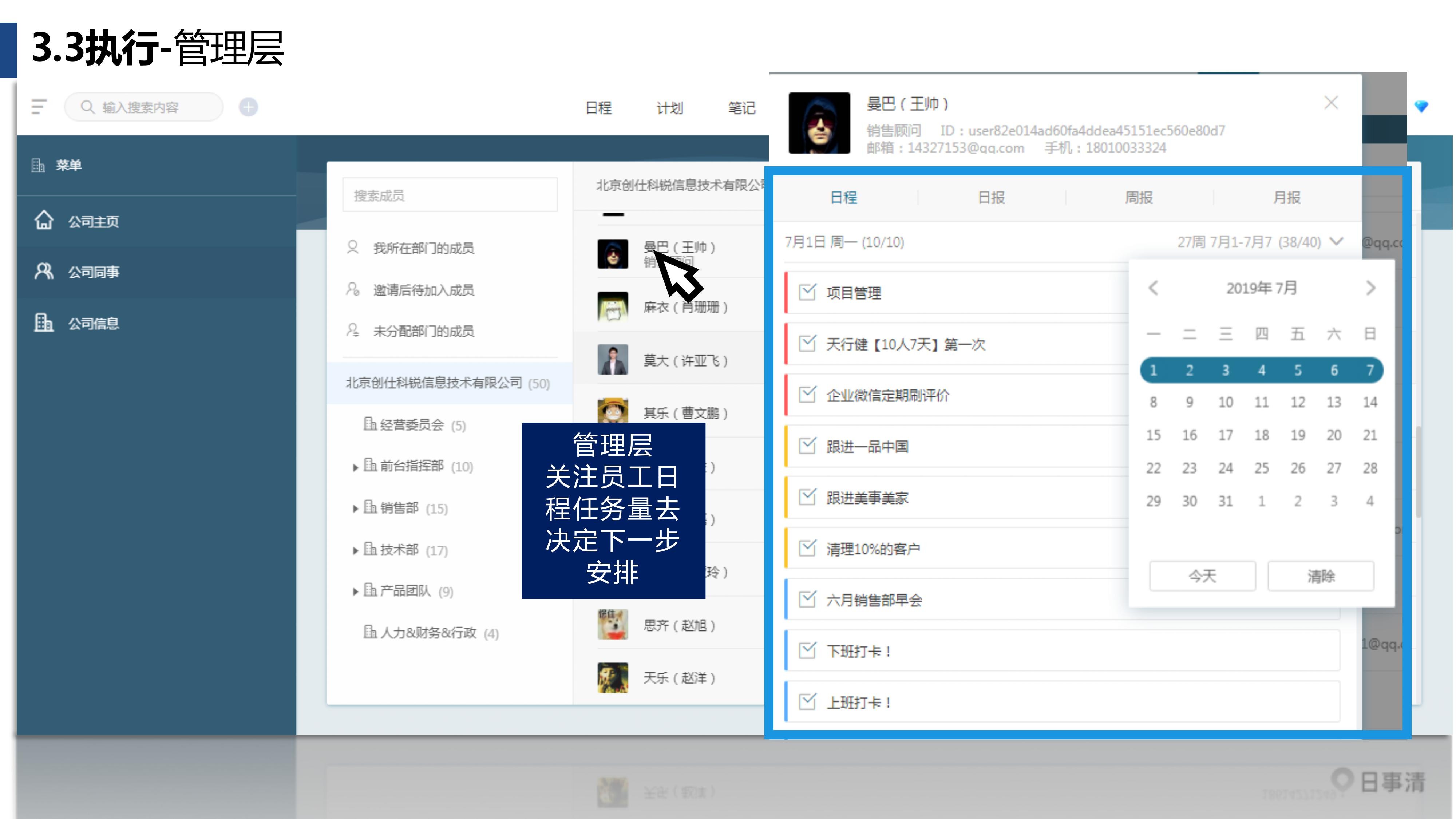Expand the 技术部 department
Image resolution: width=1456 pixels, height=819 pixels.
[355, 550]
